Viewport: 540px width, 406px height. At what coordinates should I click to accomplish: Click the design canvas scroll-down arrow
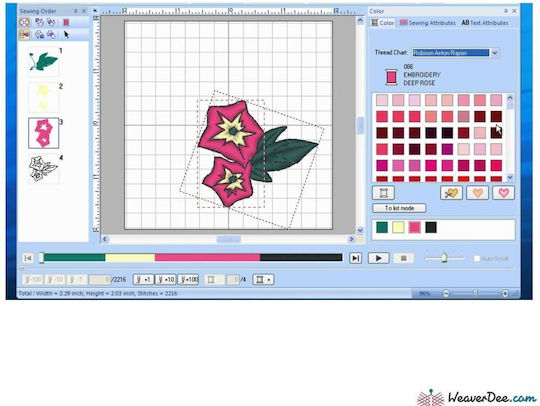(360, 230)
